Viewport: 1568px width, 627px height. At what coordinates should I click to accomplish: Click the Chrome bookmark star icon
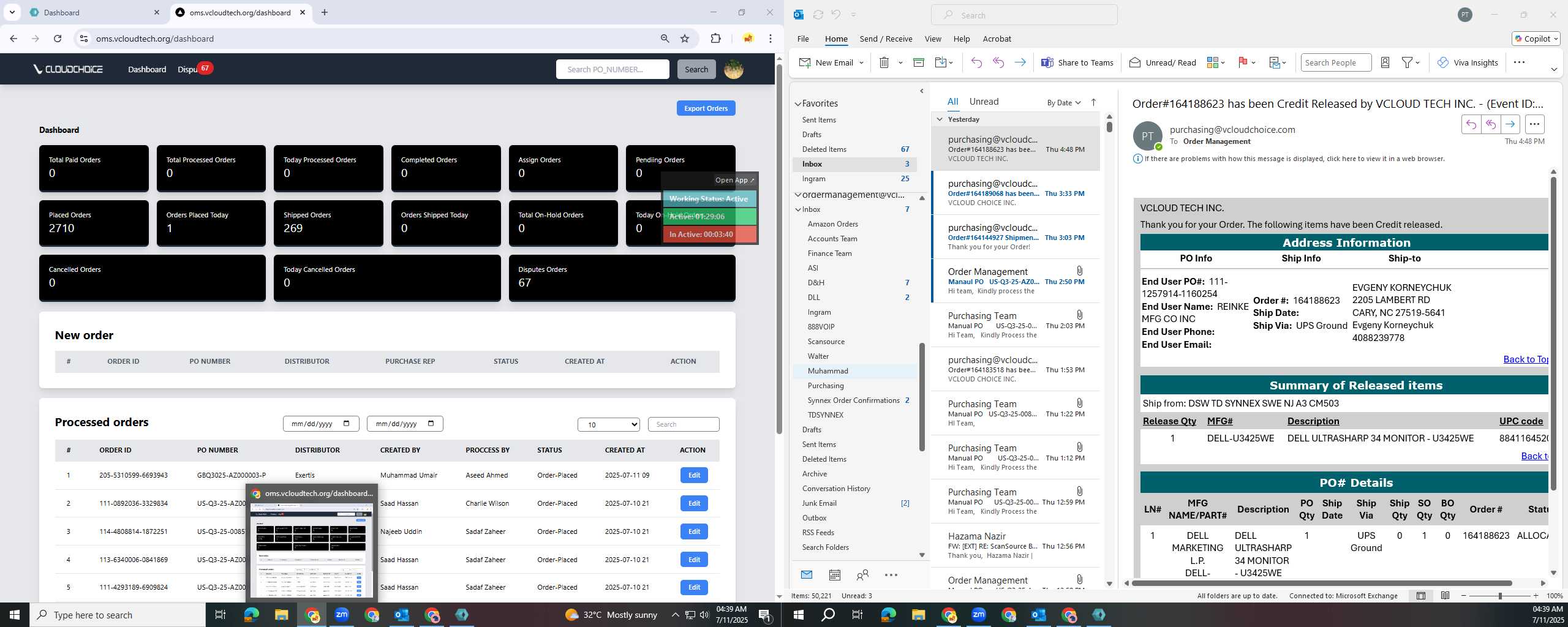pos(685,39)
